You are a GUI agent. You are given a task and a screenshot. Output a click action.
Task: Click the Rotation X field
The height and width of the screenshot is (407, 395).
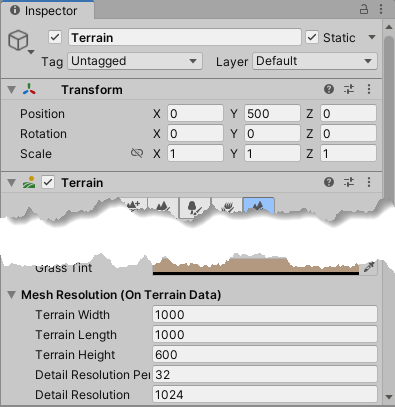[x=195, y=133]
